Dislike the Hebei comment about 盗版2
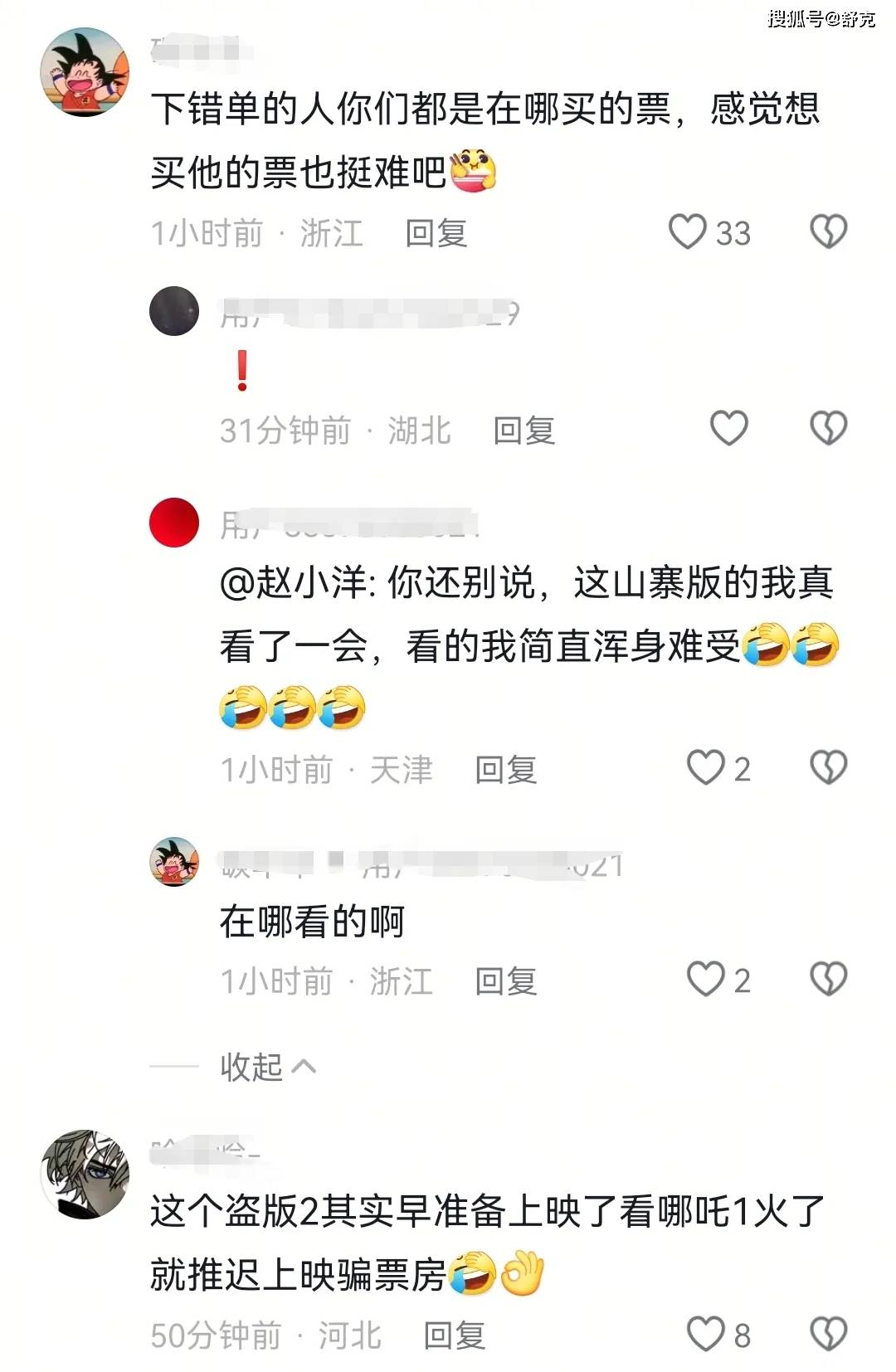This screenshot has height=1372, width=896. click(828, 1335)
